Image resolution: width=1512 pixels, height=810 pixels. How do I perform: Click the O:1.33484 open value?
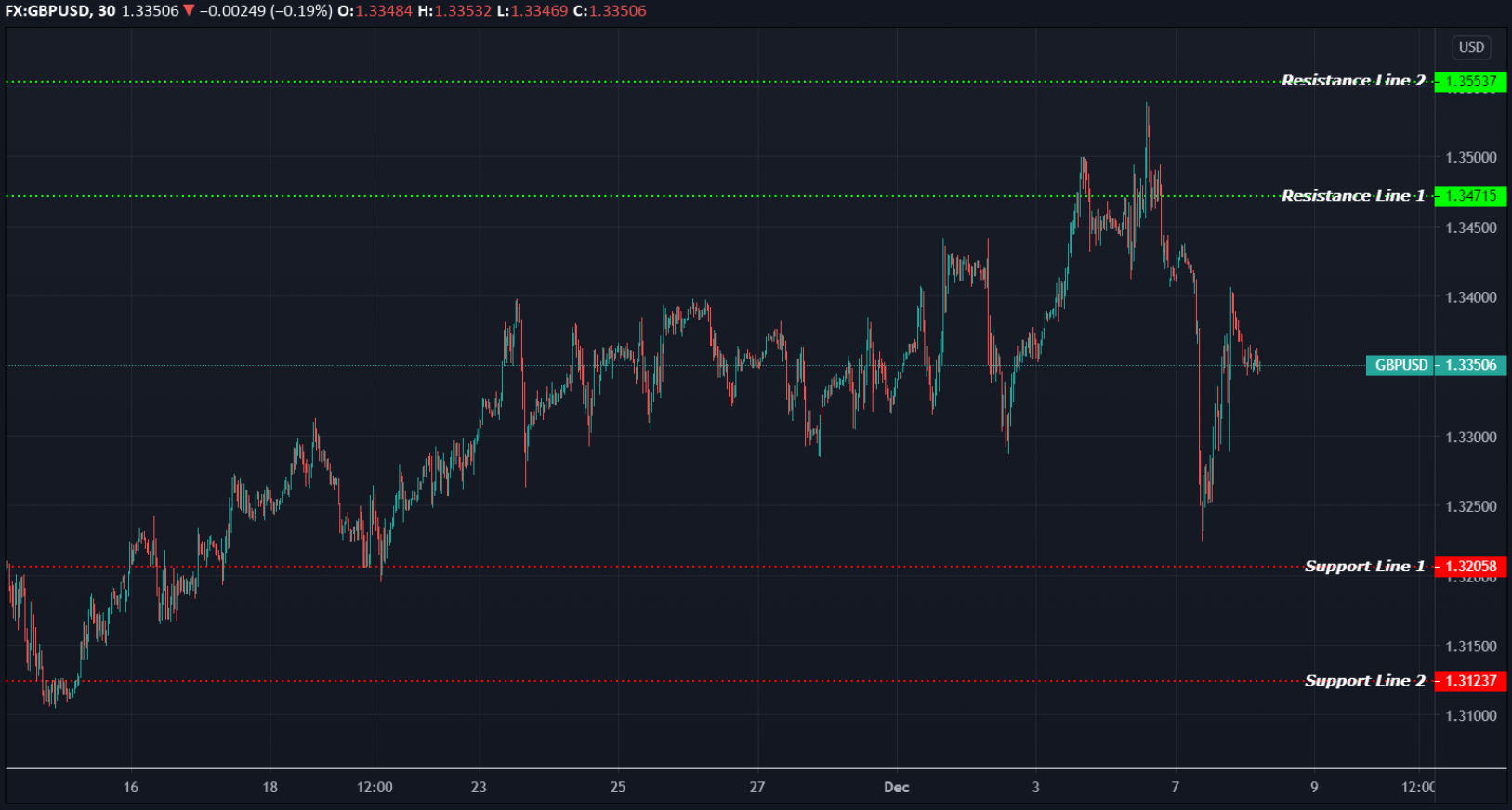pos(375,11)
